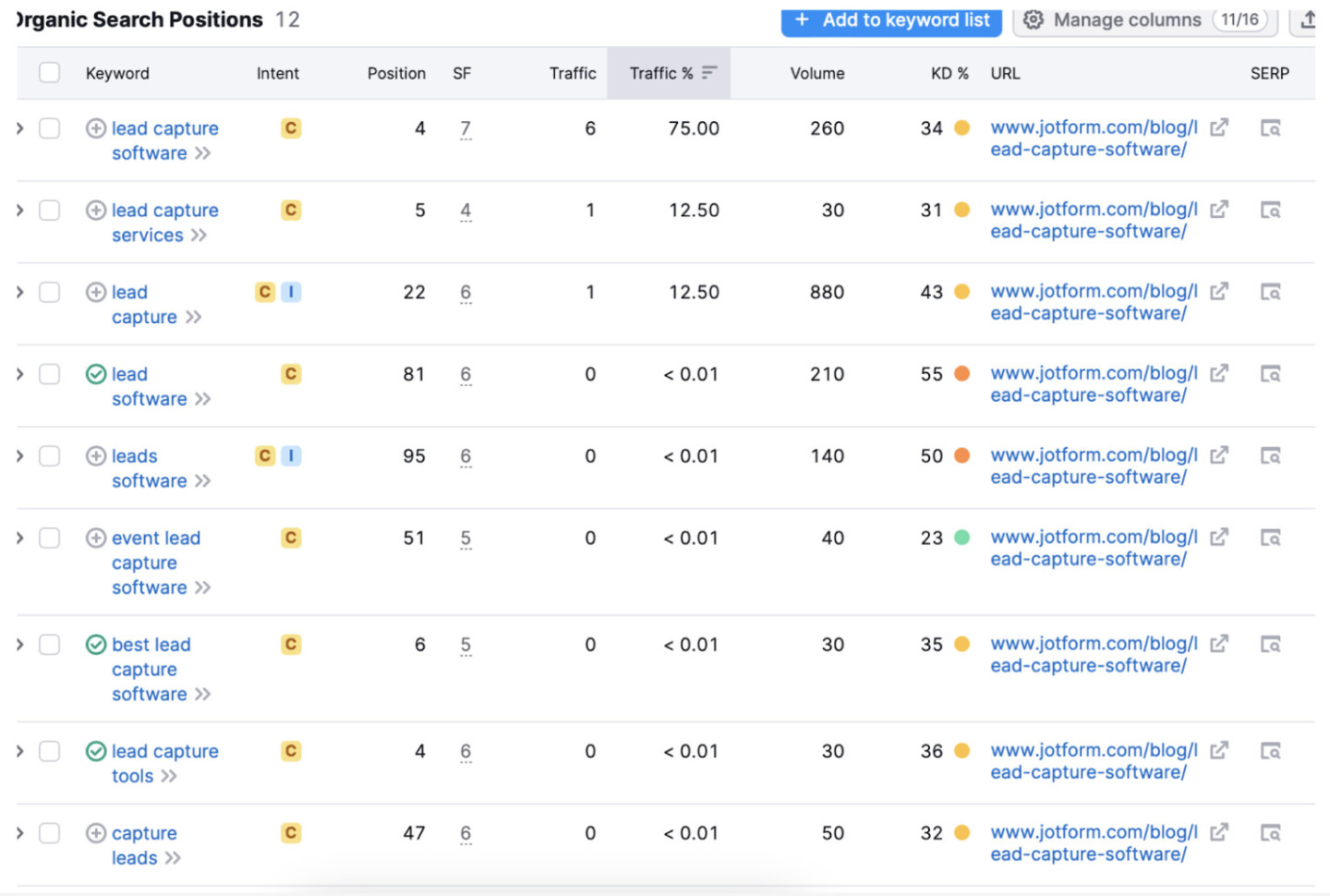This screenshot has height=896, width=1330.
Task: Open SERP snapshot for capture leads
Action: pyautogui.click(x=1271, y=833)
